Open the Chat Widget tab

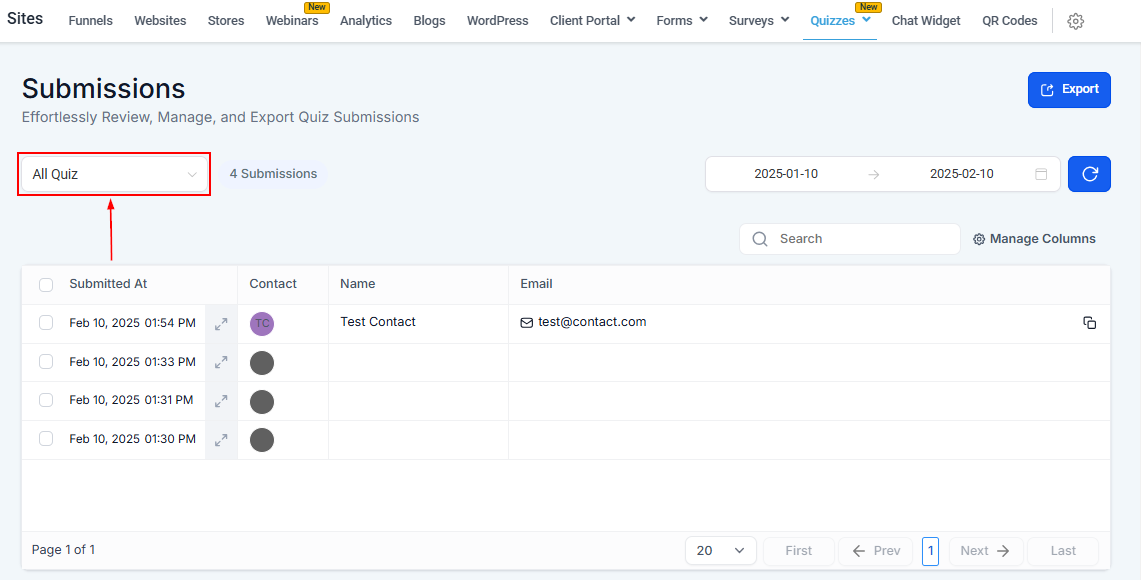pyautogui.click(x=926, y=20)
